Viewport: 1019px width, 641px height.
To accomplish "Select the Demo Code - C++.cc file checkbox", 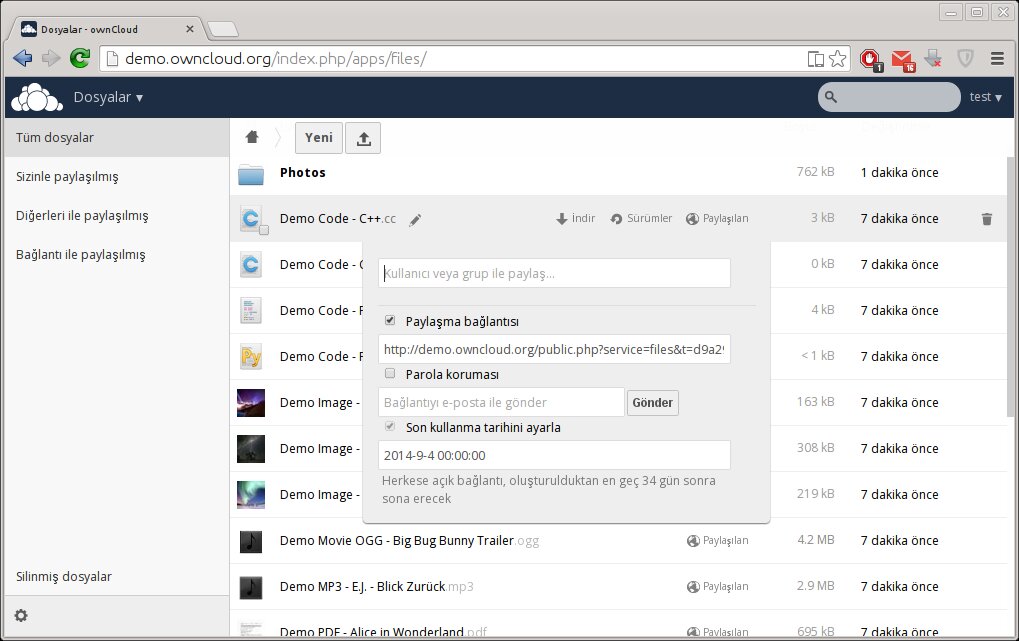I will click(x=264, y=229).
